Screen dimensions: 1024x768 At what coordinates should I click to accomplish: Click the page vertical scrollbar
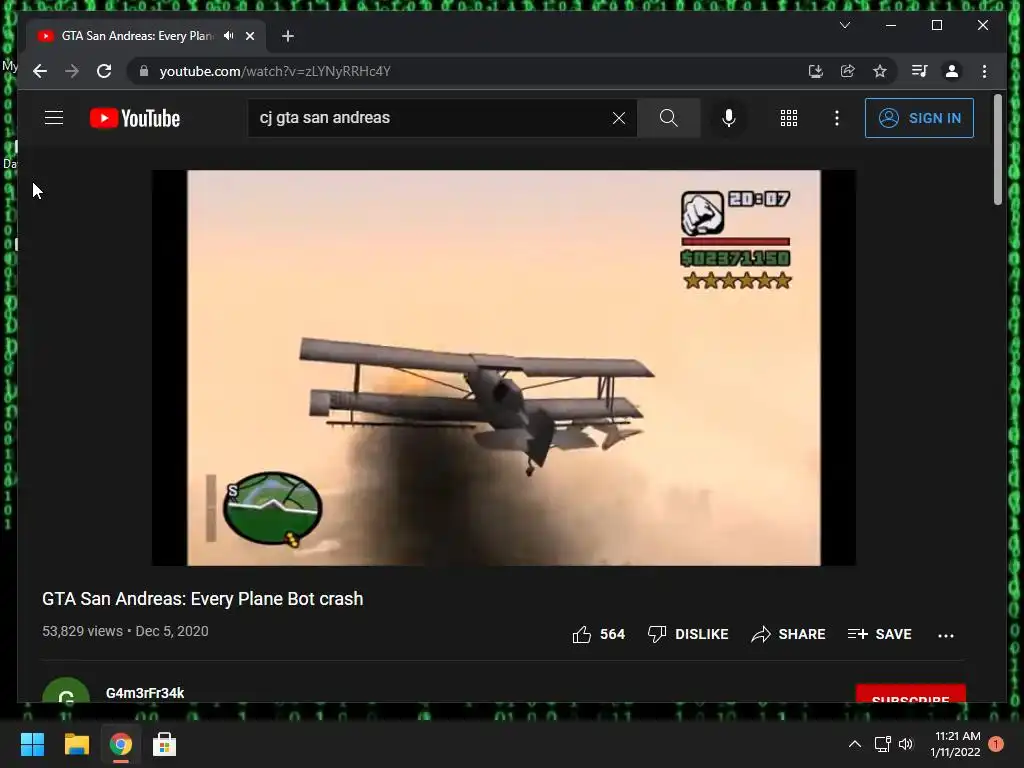click(x=997, y=150)
